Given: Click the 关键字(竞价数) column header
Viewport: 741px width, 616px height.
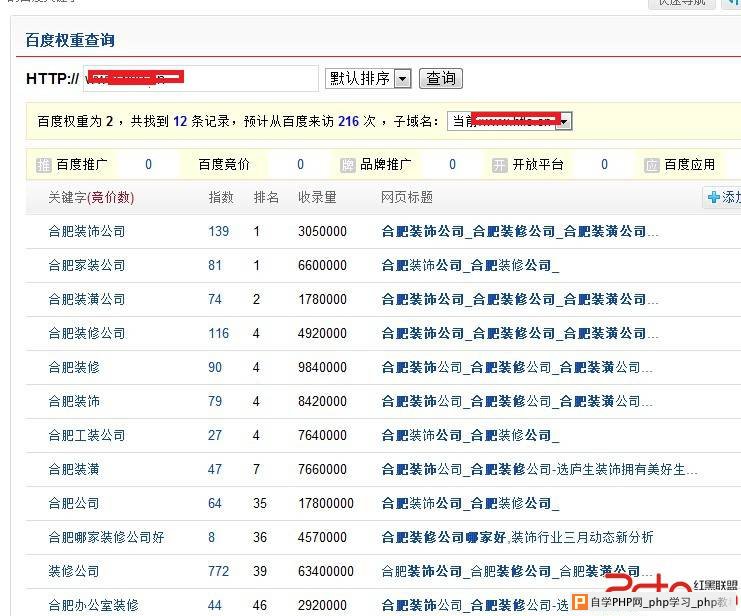Looking at the screenshot, I should tap(91, 197).
